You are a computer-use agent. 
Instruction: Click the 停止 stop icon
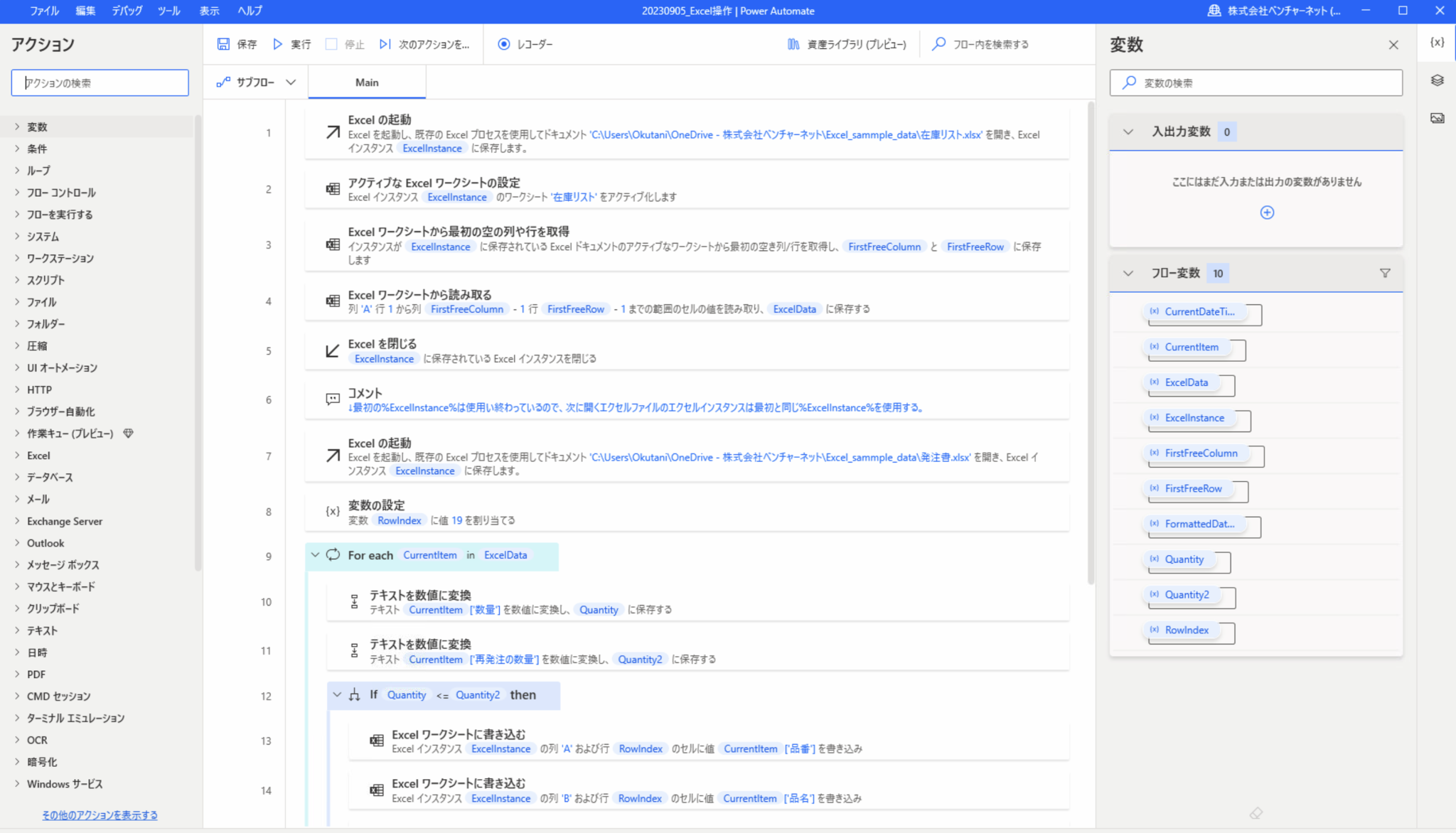tap(331, 44)
